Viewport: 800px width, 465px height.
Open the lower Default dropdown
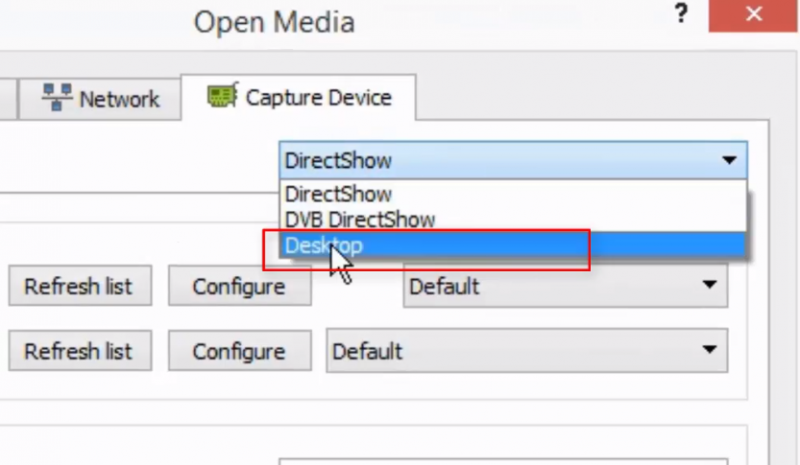click(527, 352)
